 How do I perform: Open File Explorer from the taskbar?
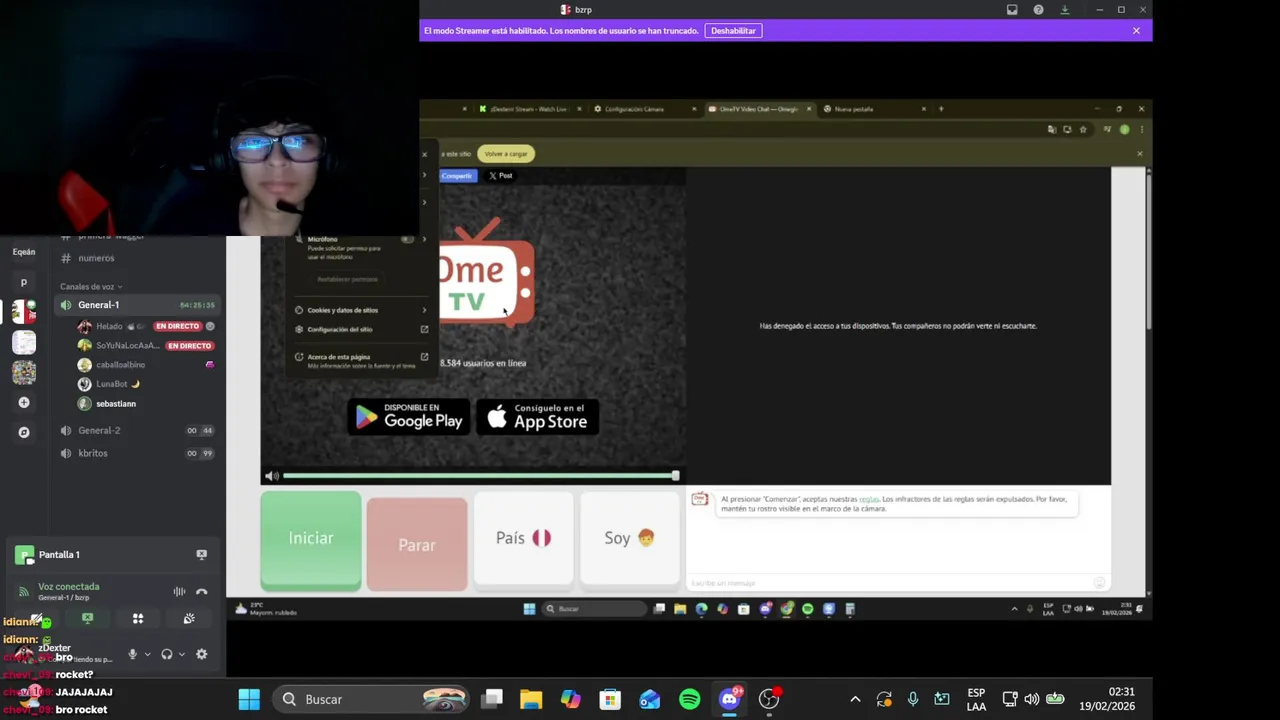[531, 699]
